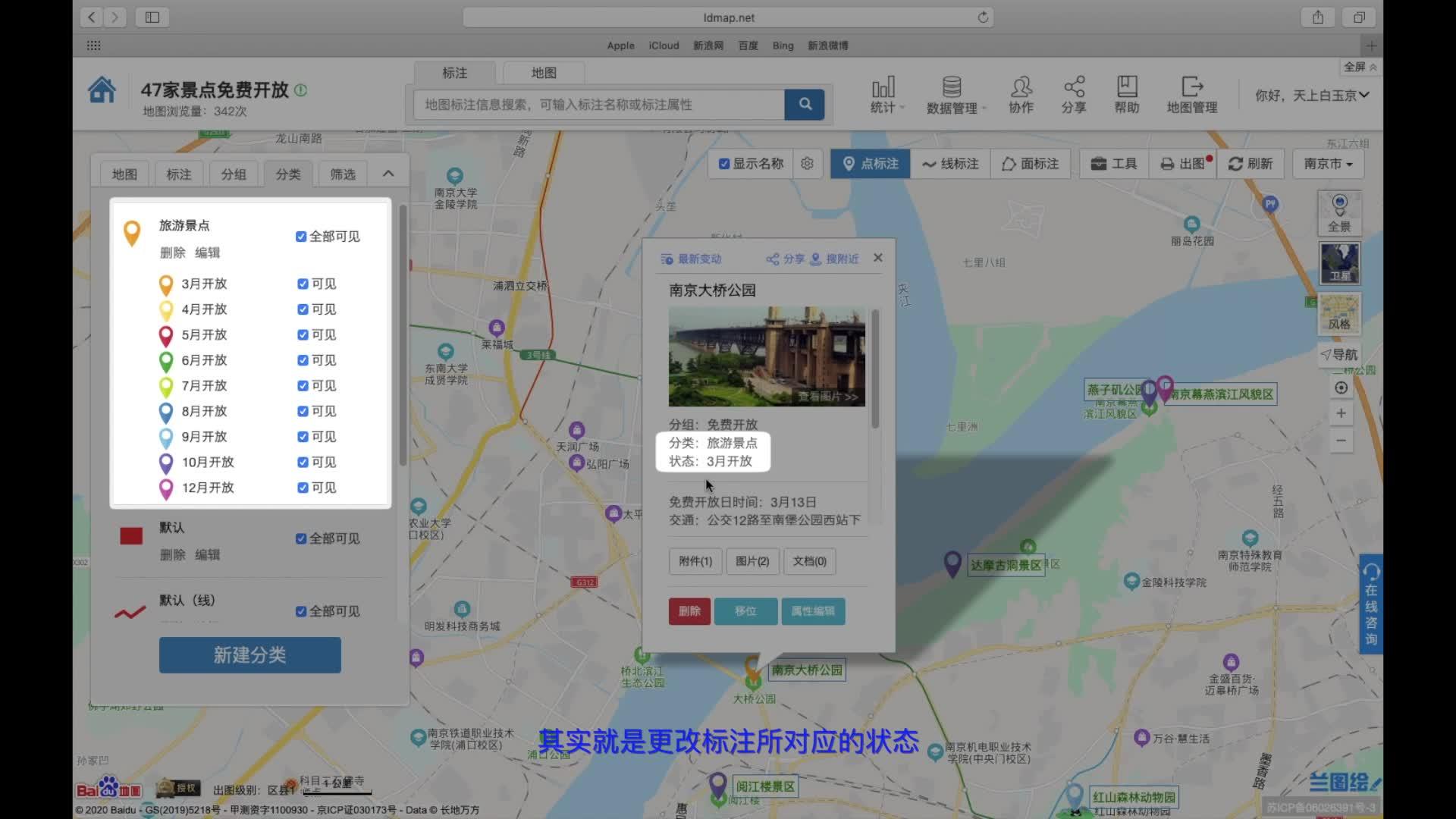Select the 点标注 point marker tool
This screenshot has height=819, width=1456.
871,164
